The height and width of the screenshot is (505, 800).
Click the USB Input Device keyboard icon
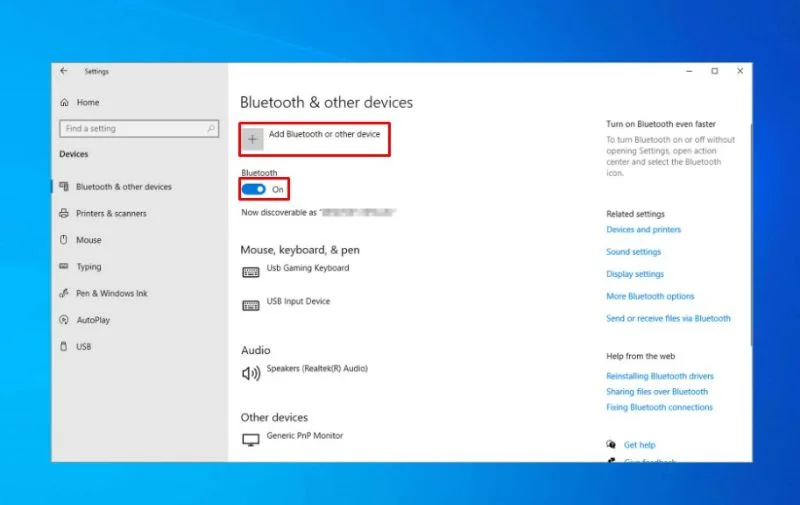coord(251,306)
